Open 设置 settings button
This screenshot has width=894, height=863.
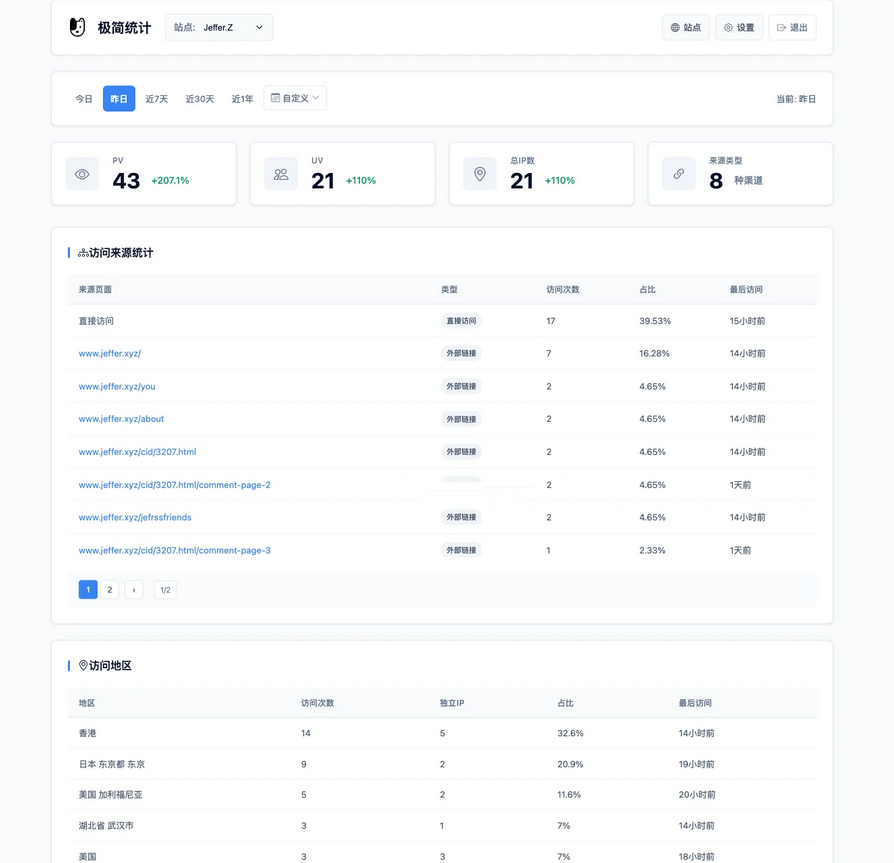(x=739, y=28)
